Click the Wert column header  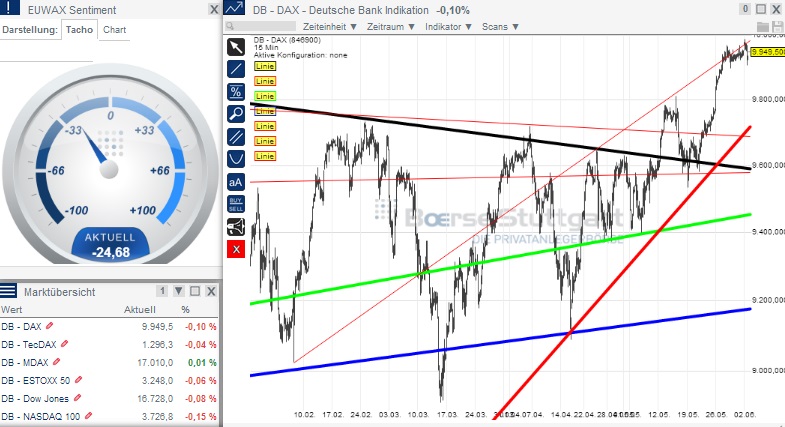[x=12, y=309]
